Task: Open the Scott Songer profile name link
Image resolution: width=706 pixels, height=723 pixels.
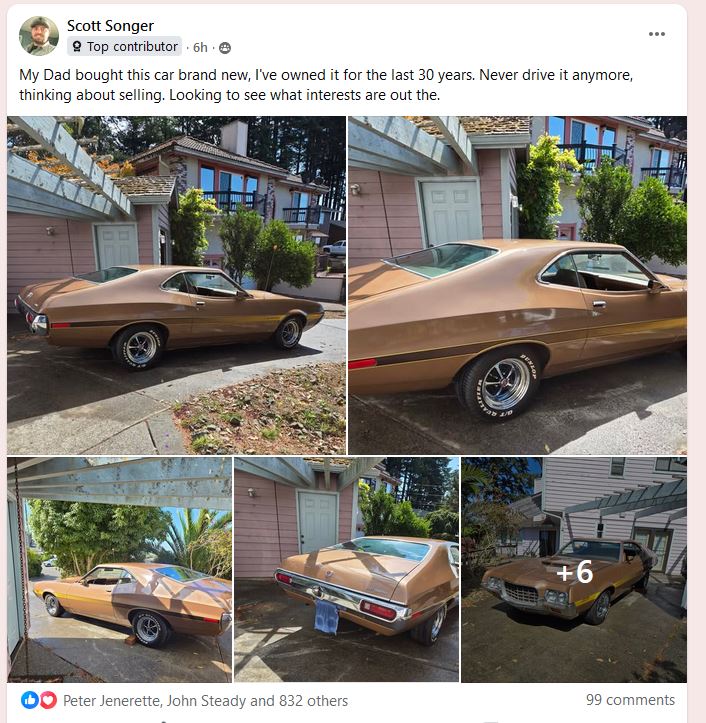Action: pyautogui.click(x=110, y=26)
